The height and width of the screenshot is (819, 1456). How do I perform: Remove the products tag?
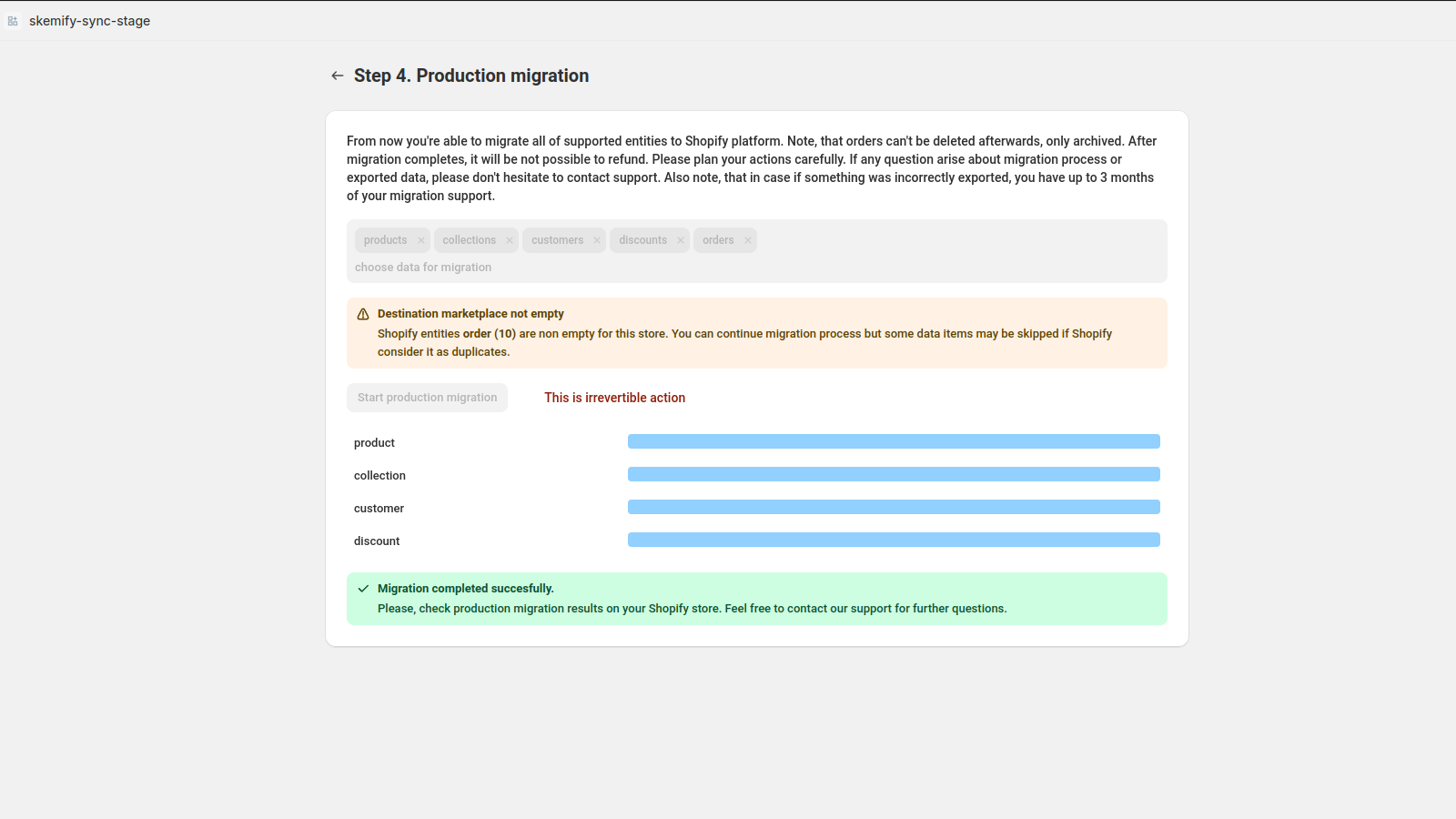coord(421,240)
